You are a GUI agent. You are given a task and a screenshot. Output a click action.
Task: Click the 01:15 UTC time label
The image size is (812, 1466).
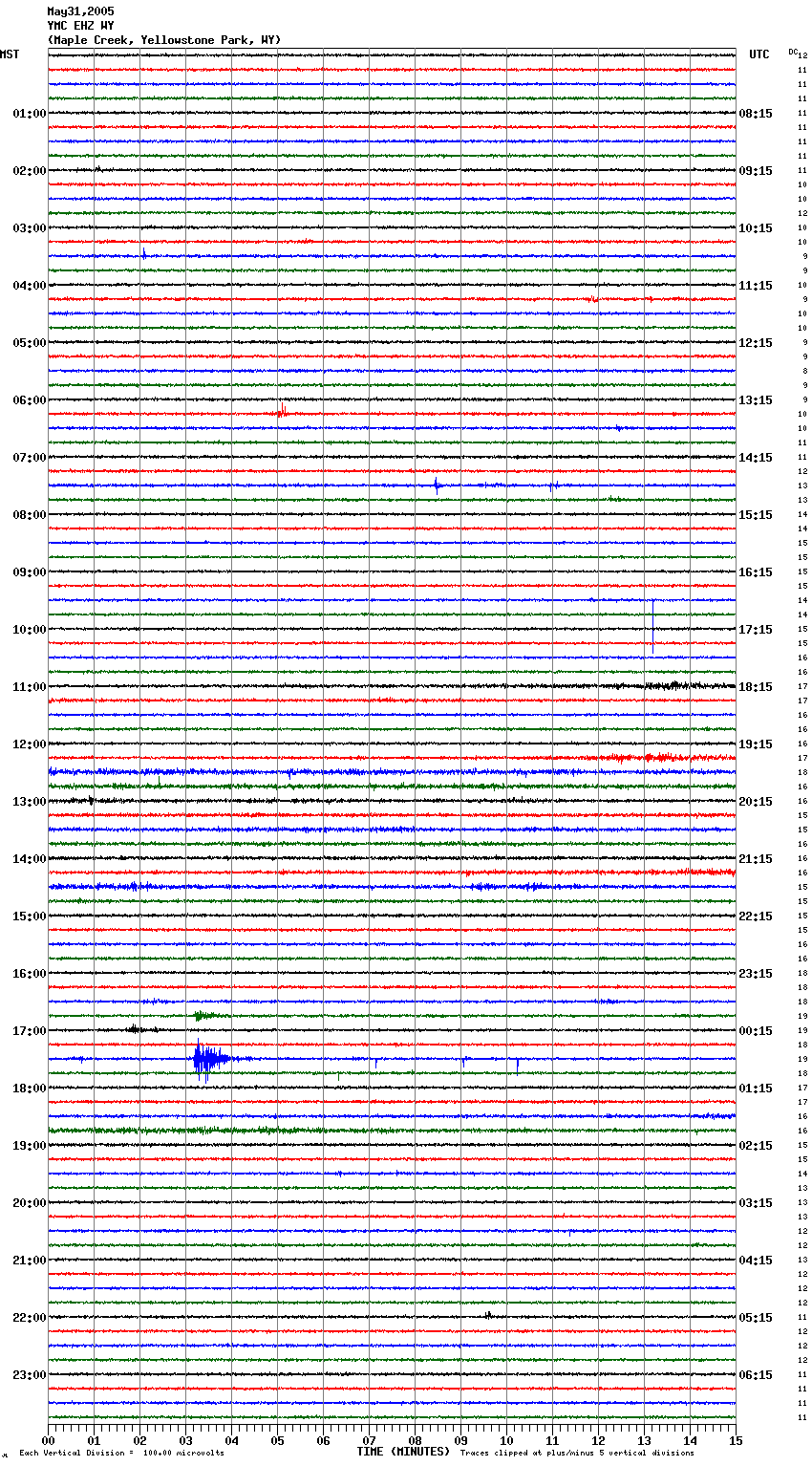(x=756, y=1089)
